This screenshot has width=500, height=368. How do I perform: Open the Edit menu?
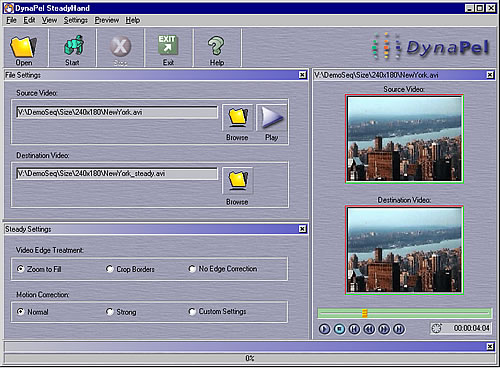[x=29, y=20]
